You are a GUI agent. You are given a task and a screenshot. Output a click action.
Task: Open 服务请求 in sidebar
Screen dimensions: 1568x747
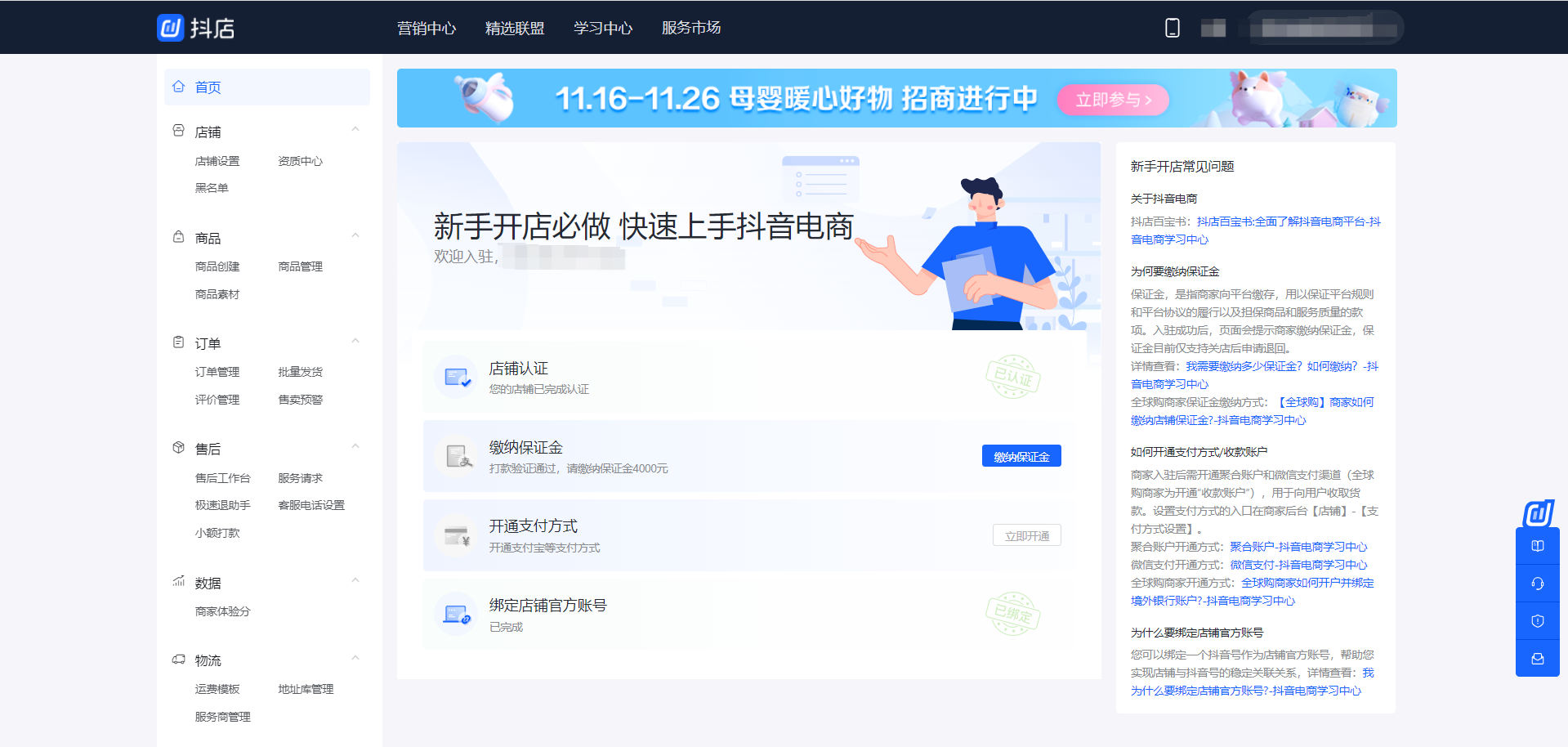300,478
